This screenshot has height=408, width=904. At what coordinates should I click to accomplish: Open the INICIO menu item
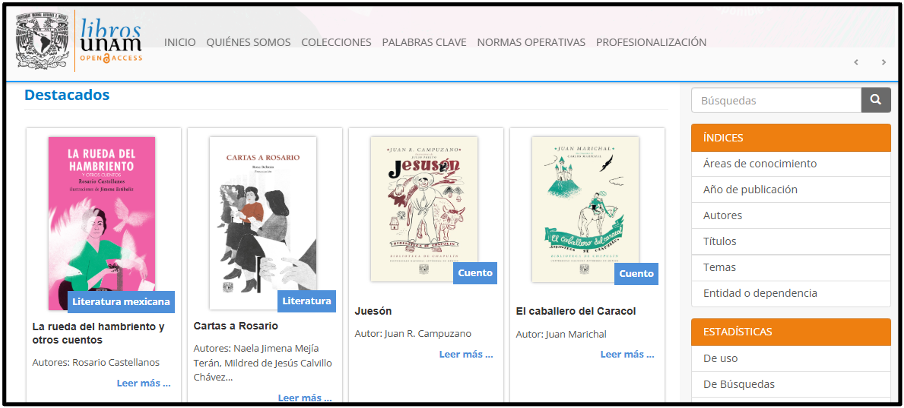(x=180, y=42)
